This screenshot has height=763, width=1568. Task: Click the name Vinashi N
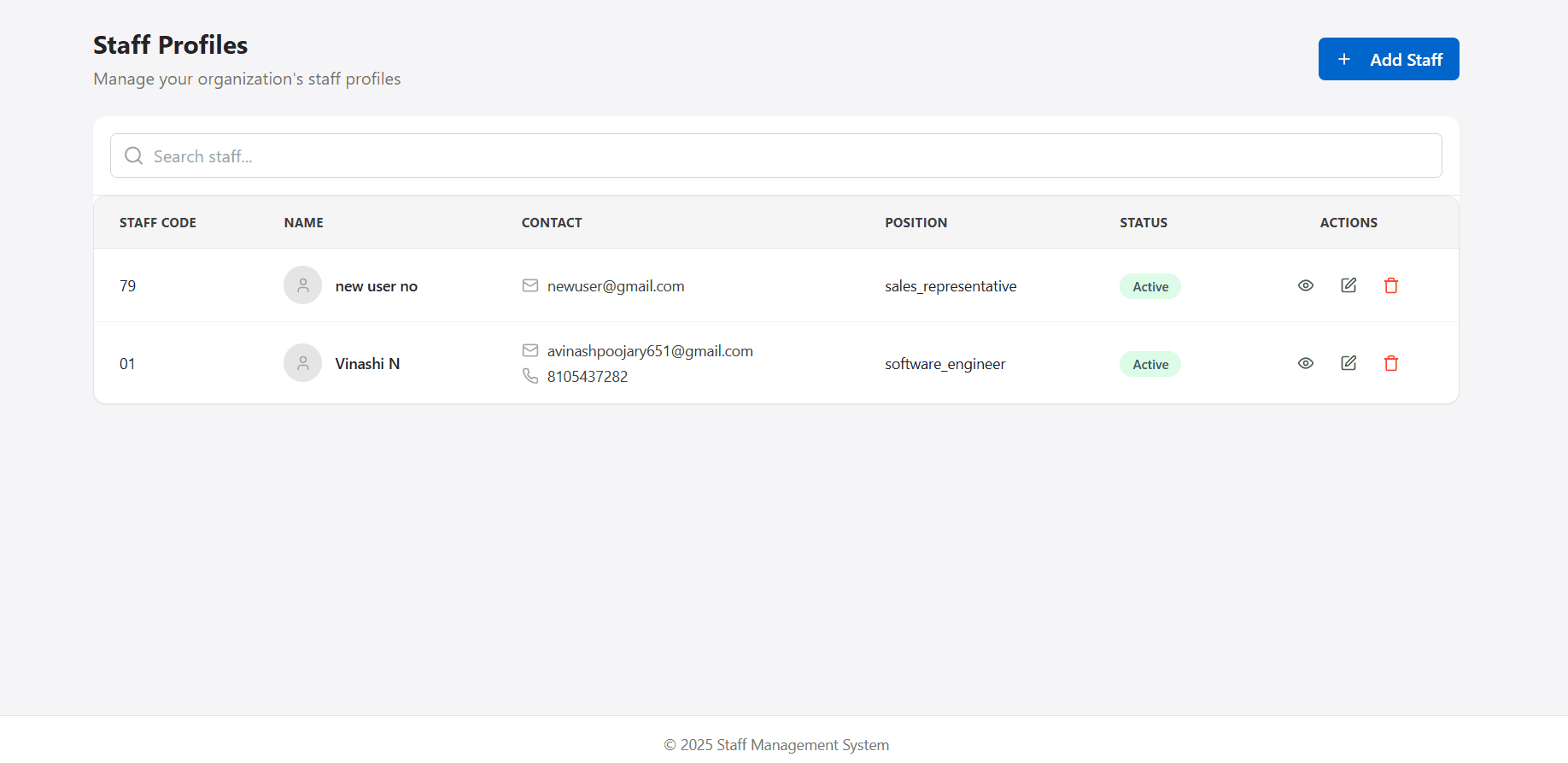pyautogui.click(x=367, y=363)
